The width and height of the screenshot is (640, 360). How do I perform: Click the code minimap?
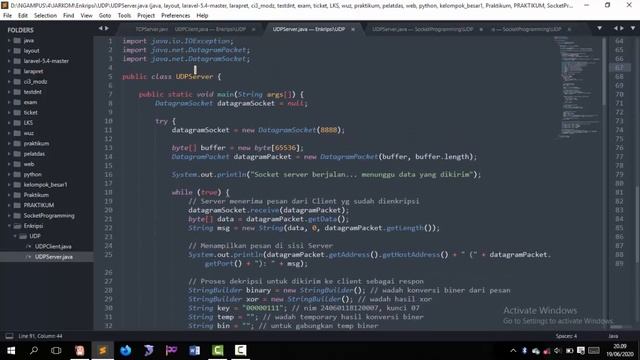[578, 87]
